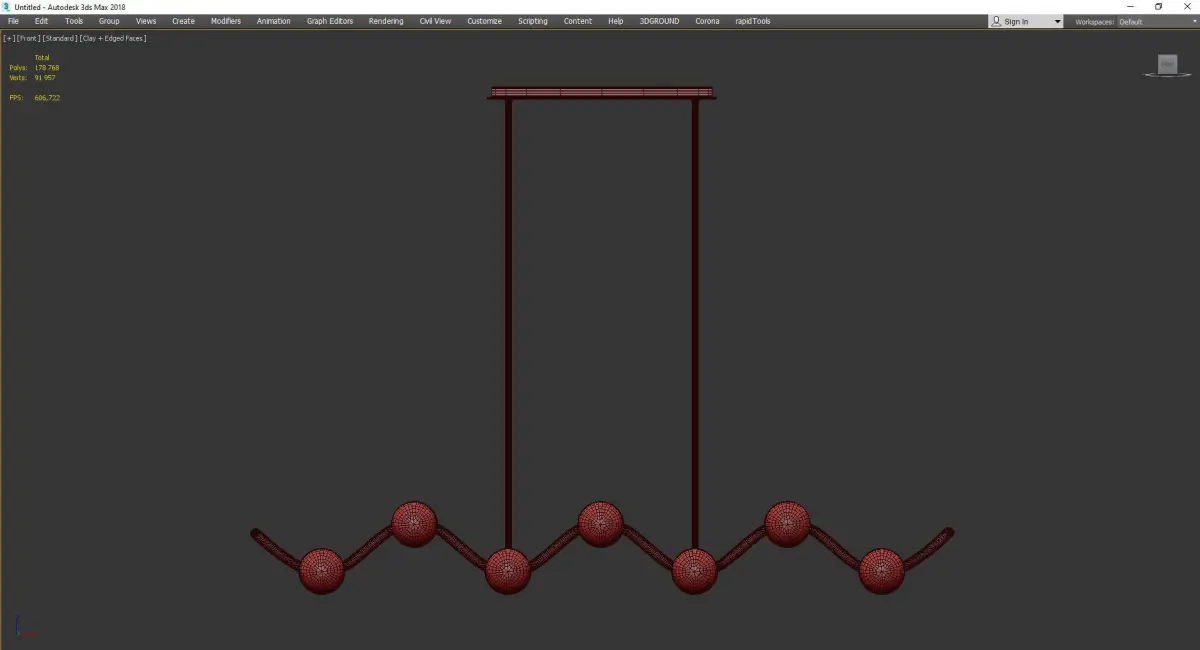Open the Customize menu

pyautogui.click(x=484, y=21)
